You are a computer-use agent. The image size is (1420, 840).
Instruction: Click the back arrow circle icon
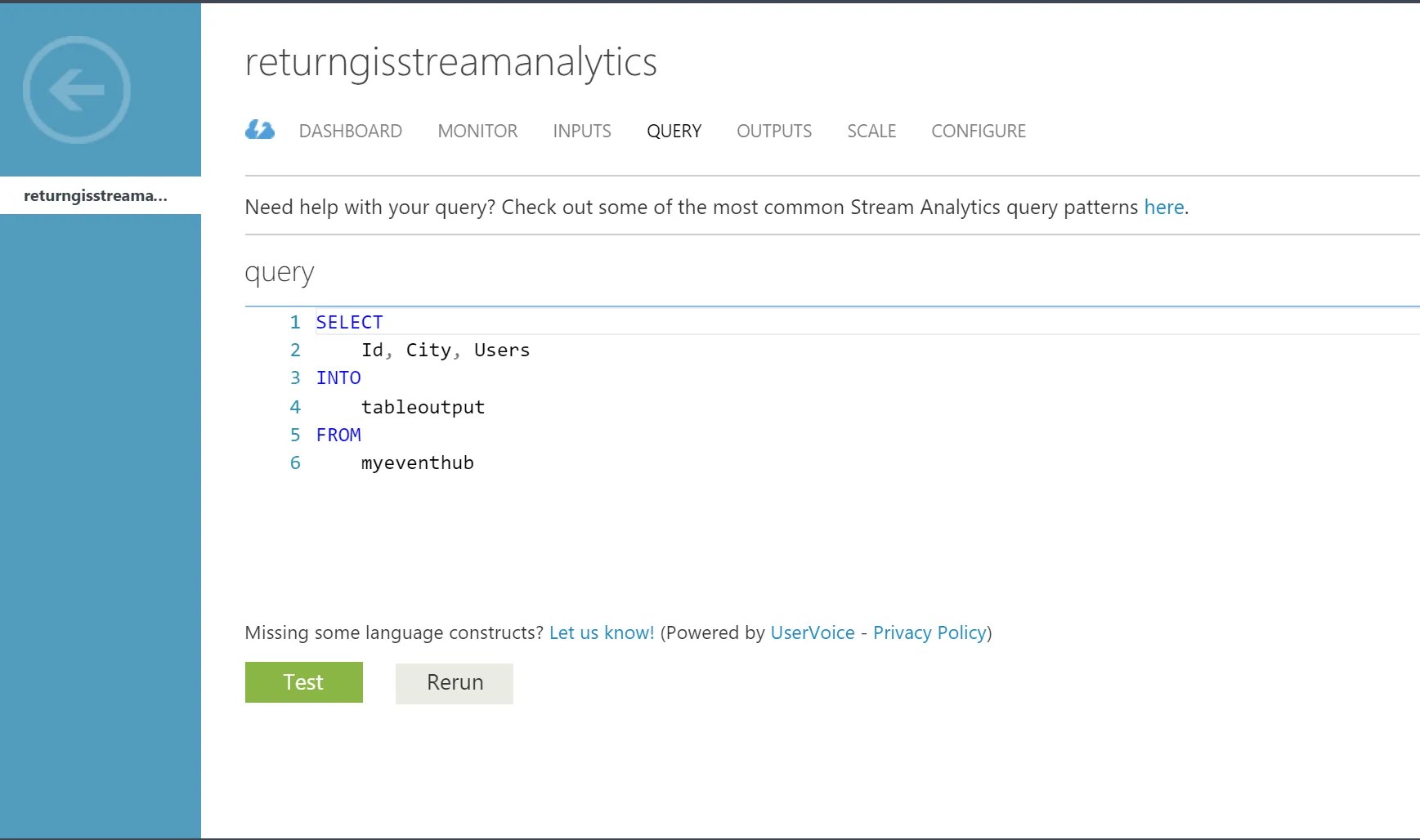pos(77,90)
